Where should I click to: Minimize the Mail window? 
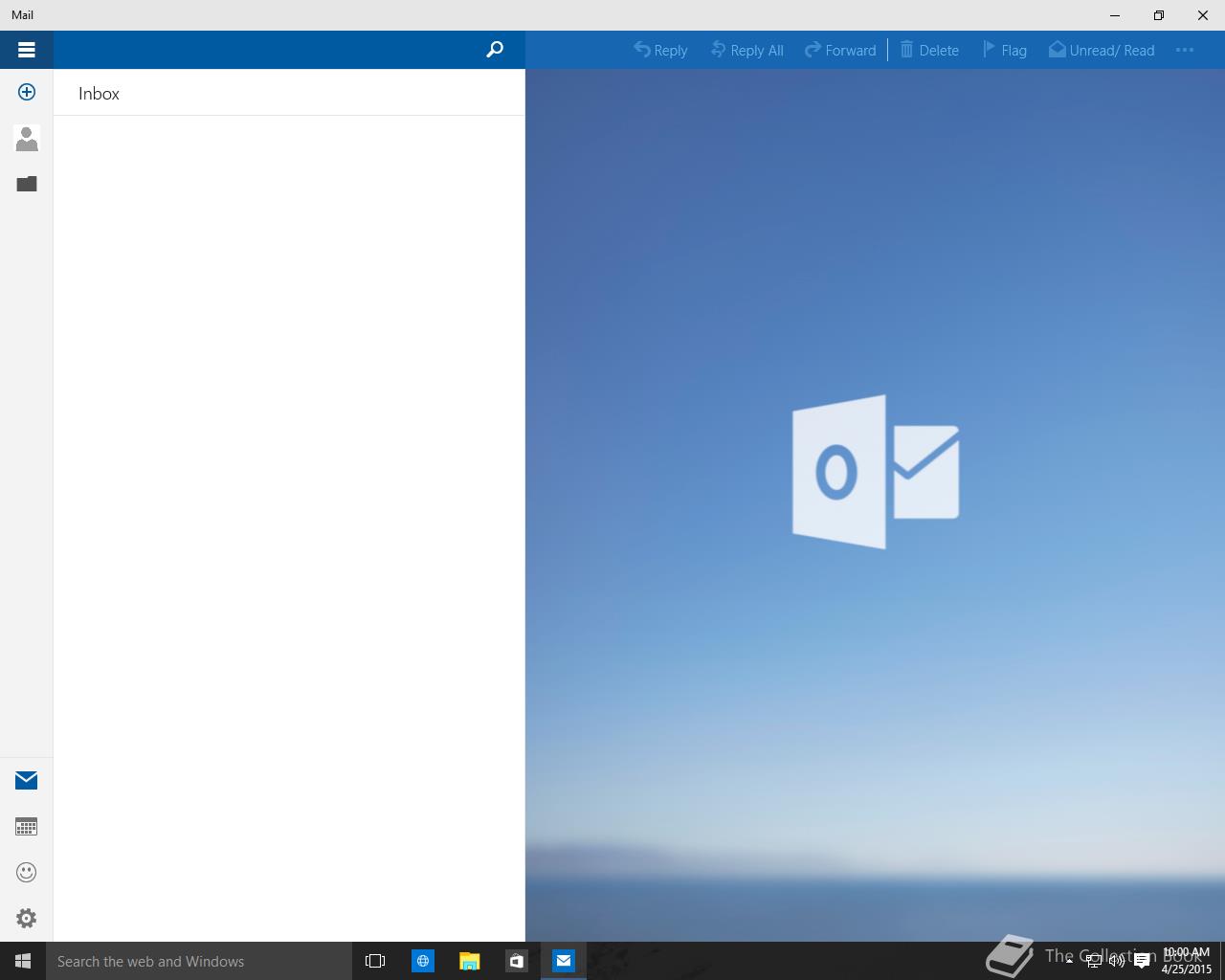(x=1115, y=15)
